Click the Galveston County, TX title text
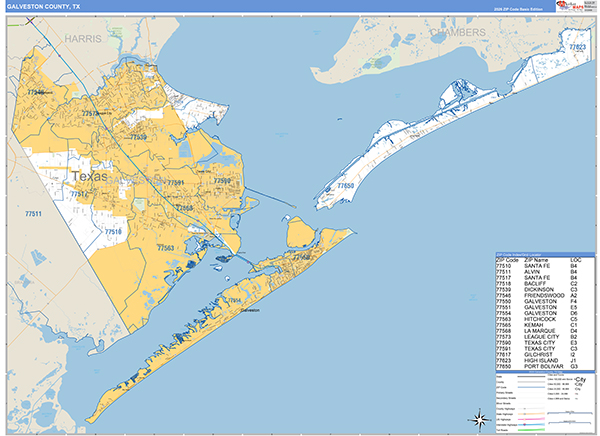 pyautogui.click(x=44, y=7)
